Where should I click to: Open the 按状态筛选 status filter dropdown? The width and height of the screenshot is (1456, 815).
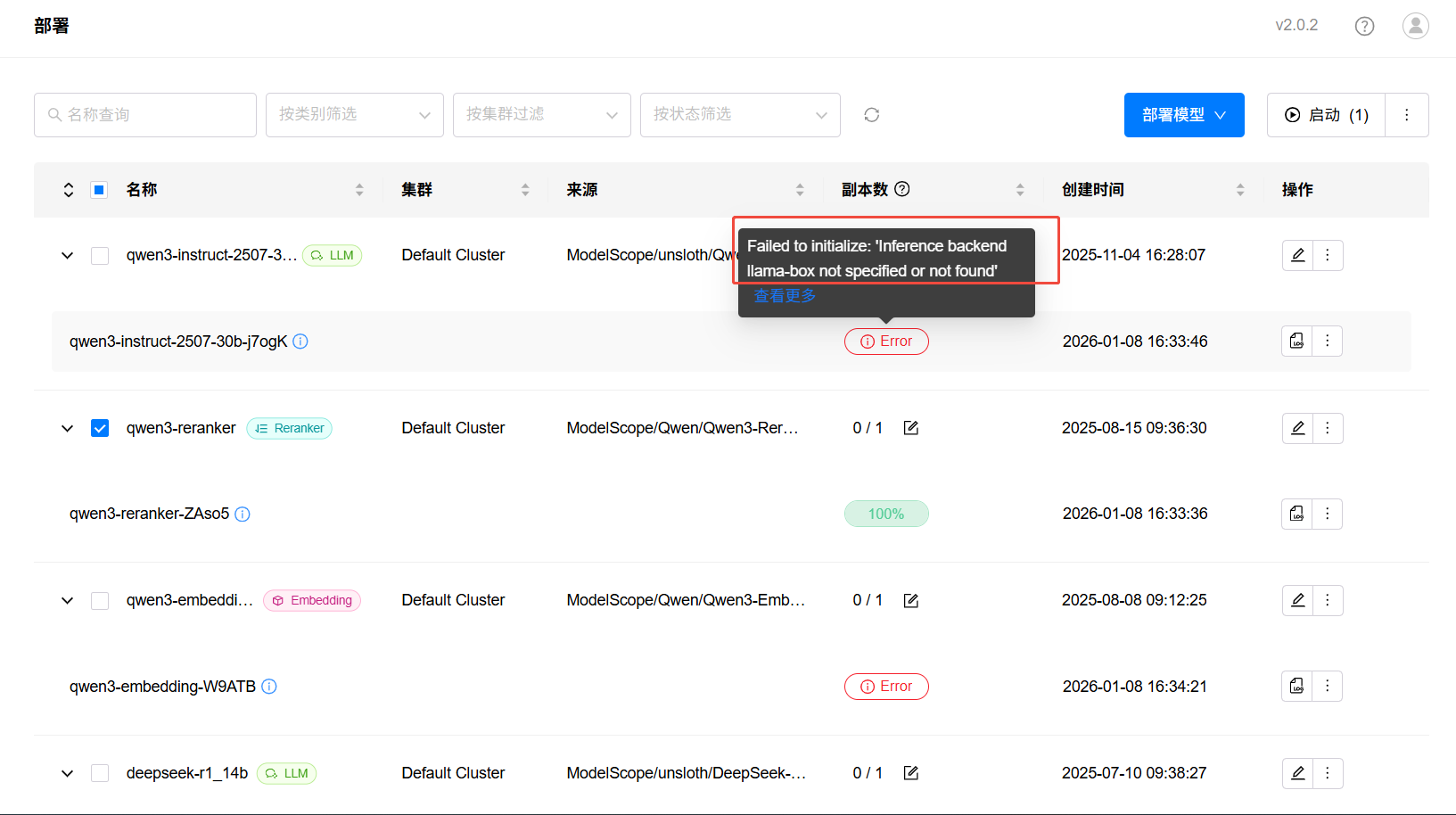click(x=740, y=115)
